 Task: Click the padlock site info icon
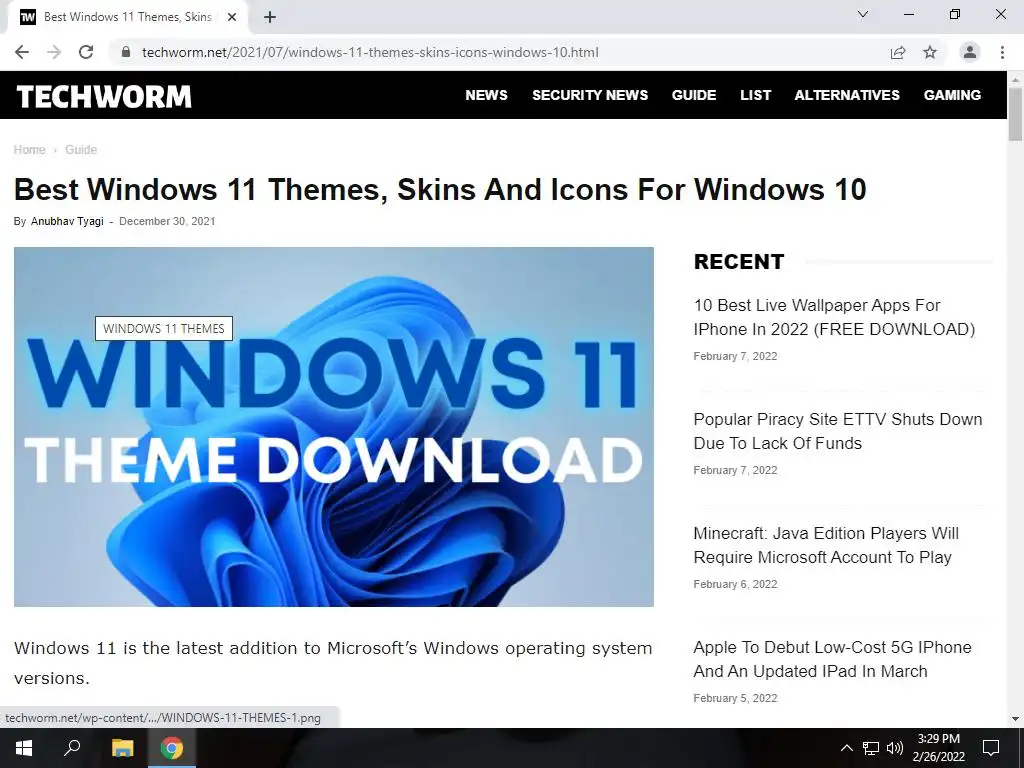(x=126, y=52)
